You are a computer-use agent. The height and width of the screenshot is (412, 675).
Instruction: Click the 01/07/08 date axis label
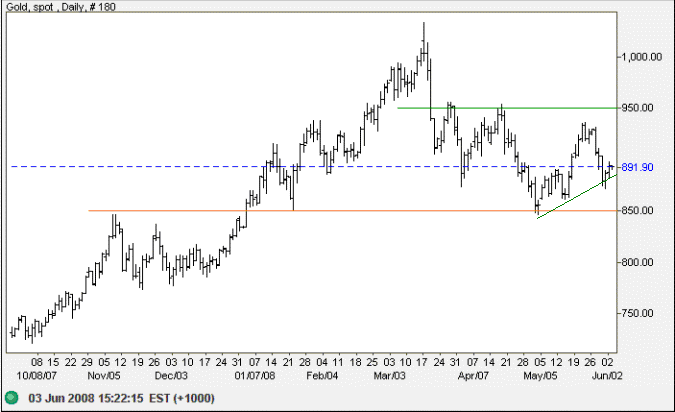click(255, 376)
